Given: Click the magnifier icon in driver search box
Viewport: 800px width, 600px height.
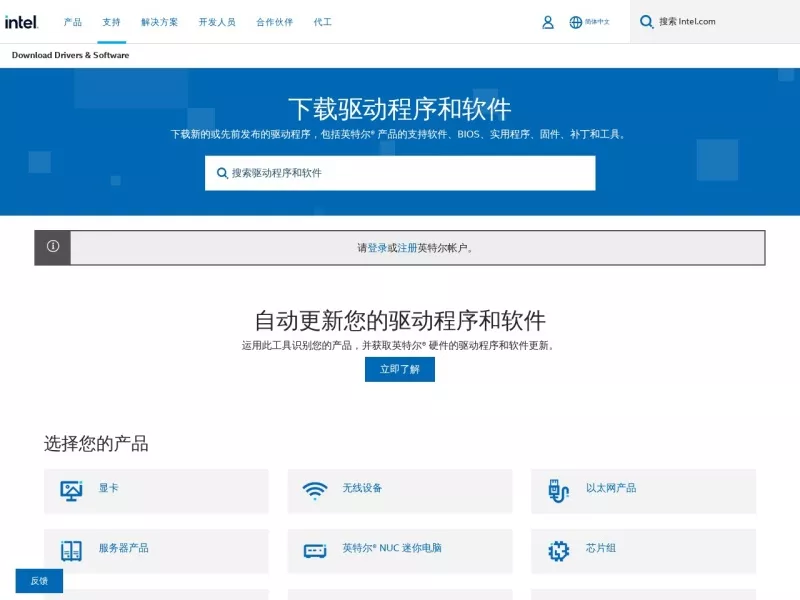Looking at the screenshot, I should (222, 173).
